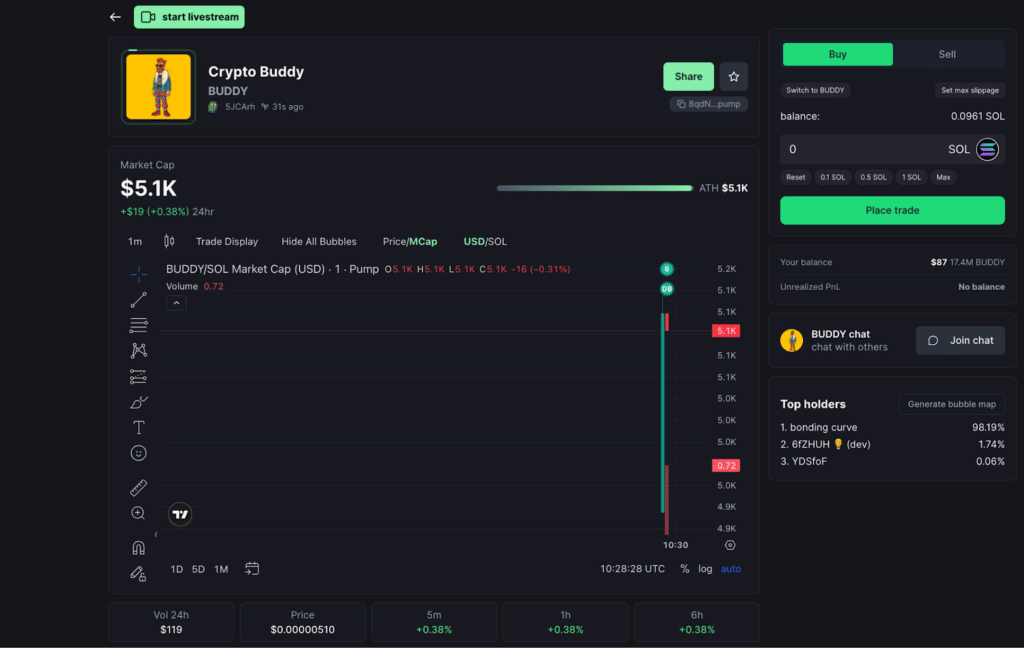The width and height of the screenshot is (1024, 648).
Task: Open the candlestick chart style selector
Action: point(169,241)
